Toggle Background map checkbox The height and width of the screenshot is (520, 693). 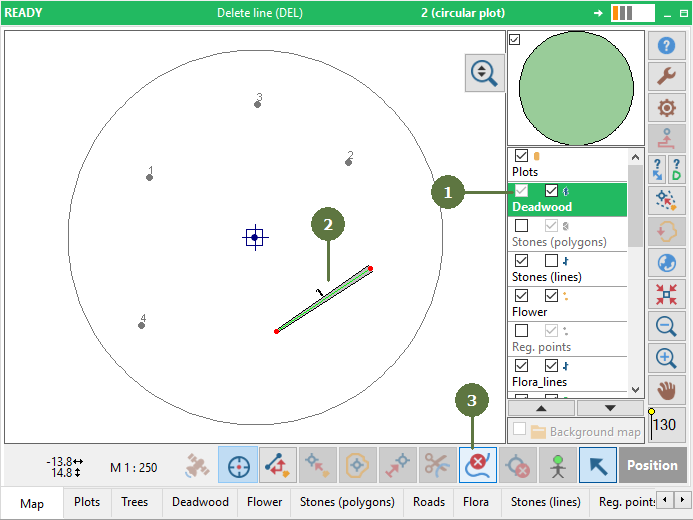[520, 429]
